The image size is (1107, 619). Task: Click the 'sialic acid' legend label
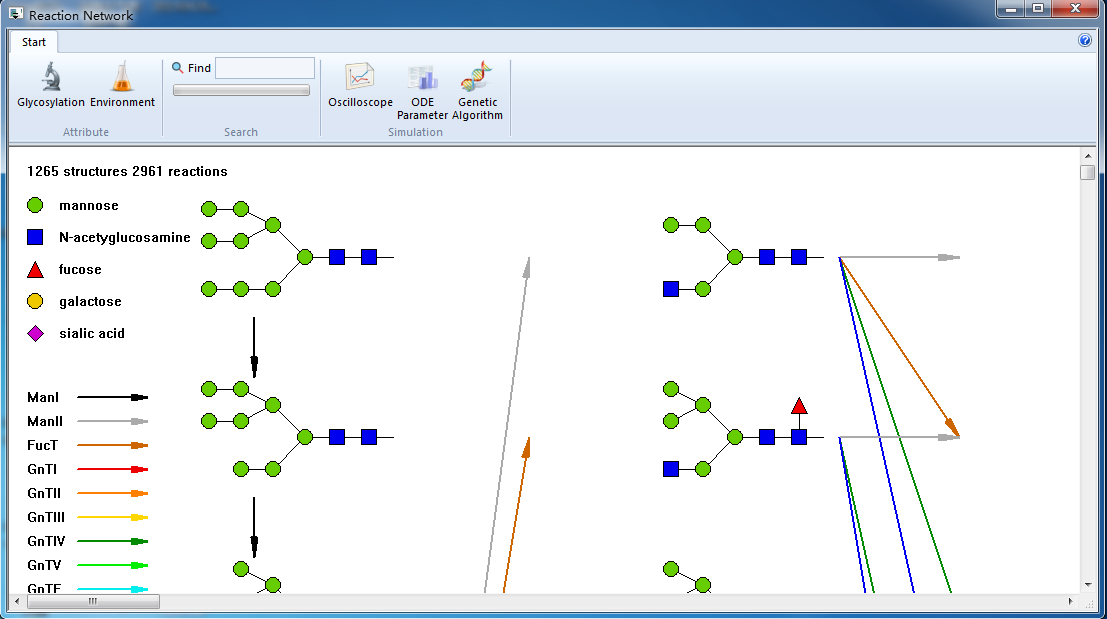pos(92,333)
